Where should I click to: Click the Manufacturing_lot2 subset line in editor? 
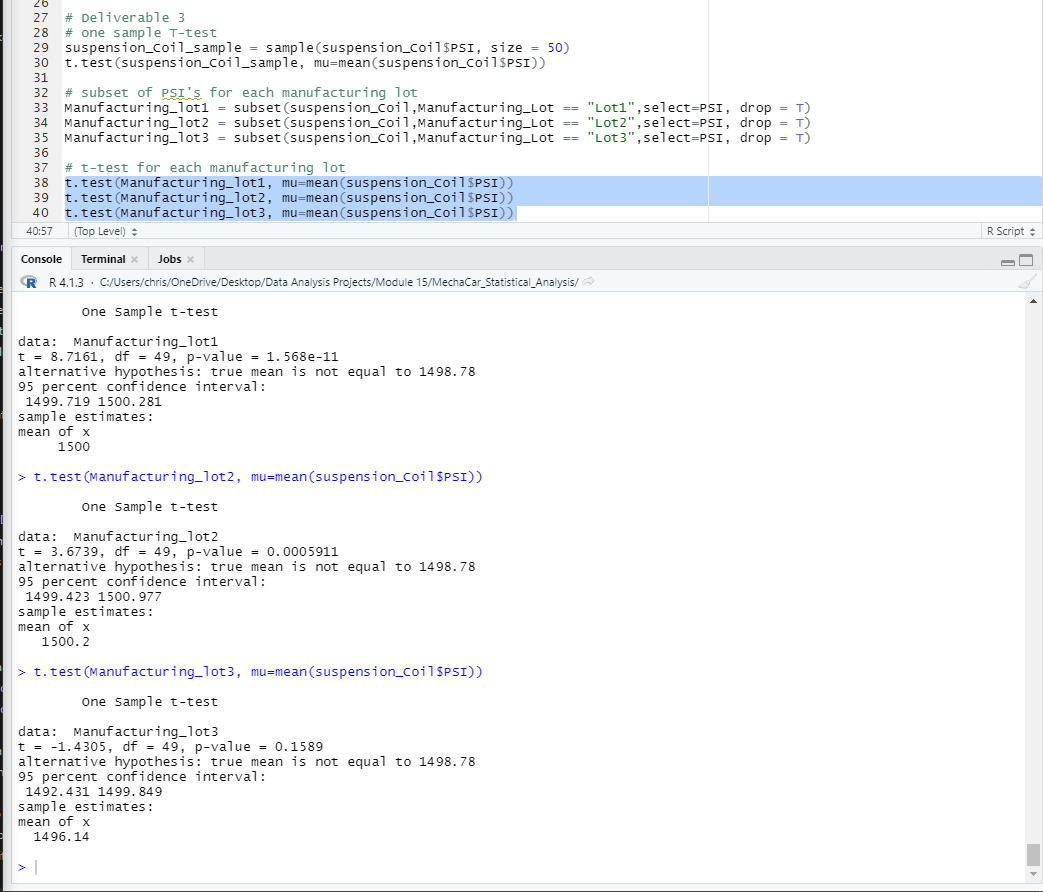pyautogui.click(x=438, y=122)
